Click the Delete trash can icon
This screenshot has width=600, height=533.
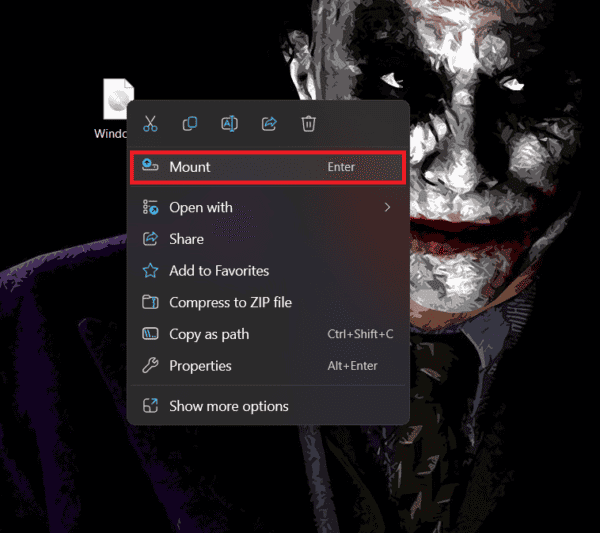[309, 124]
